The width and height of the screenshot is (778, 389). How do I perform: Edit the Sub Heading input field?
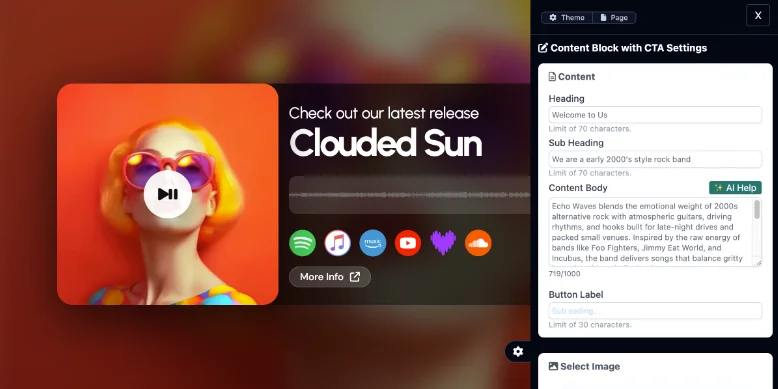(655, 159)
